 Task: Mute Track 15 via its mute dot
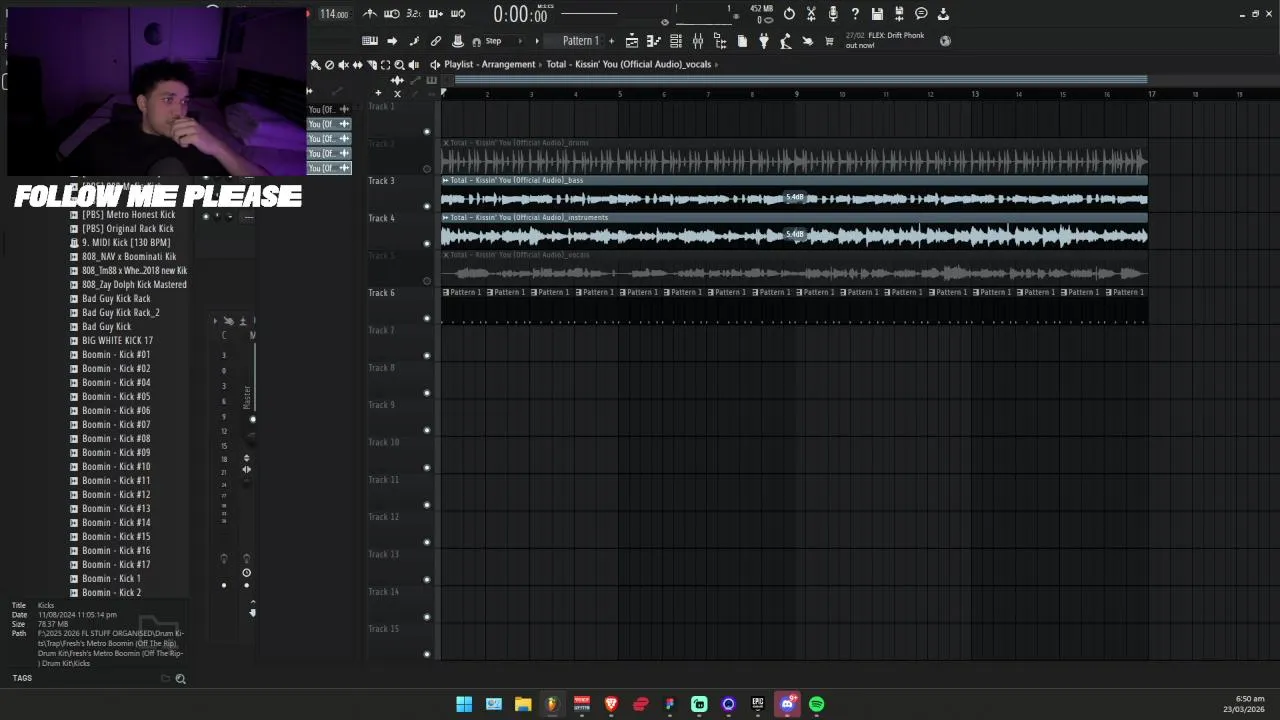tap(427, 654)
